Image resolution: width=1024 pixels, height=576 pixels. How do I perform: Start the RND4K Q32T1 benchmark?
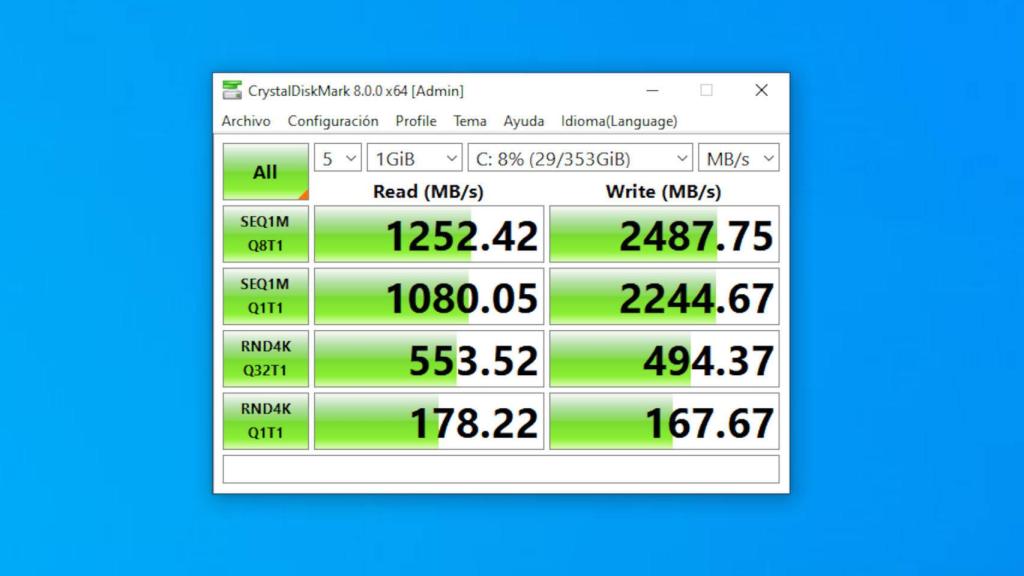click(x=264, y=358)
